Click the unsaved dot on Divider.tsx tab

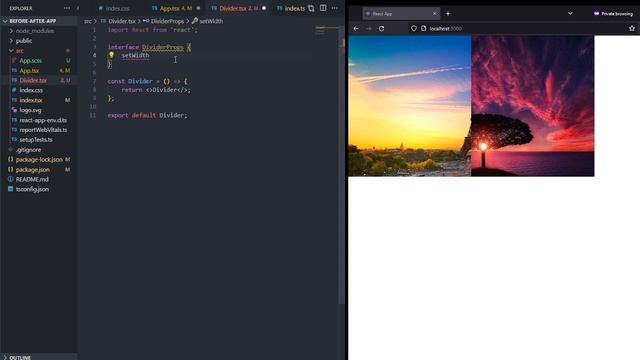264,8
